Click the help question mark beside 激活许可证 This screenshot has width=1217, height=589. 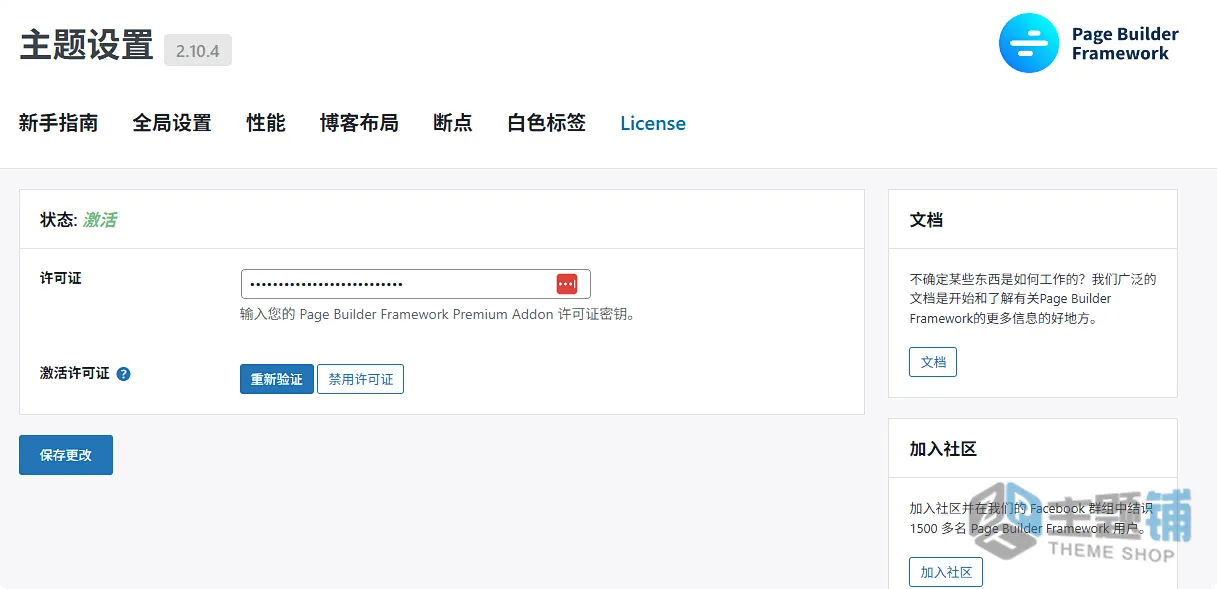pyautogui.click(x=124, y=374)
